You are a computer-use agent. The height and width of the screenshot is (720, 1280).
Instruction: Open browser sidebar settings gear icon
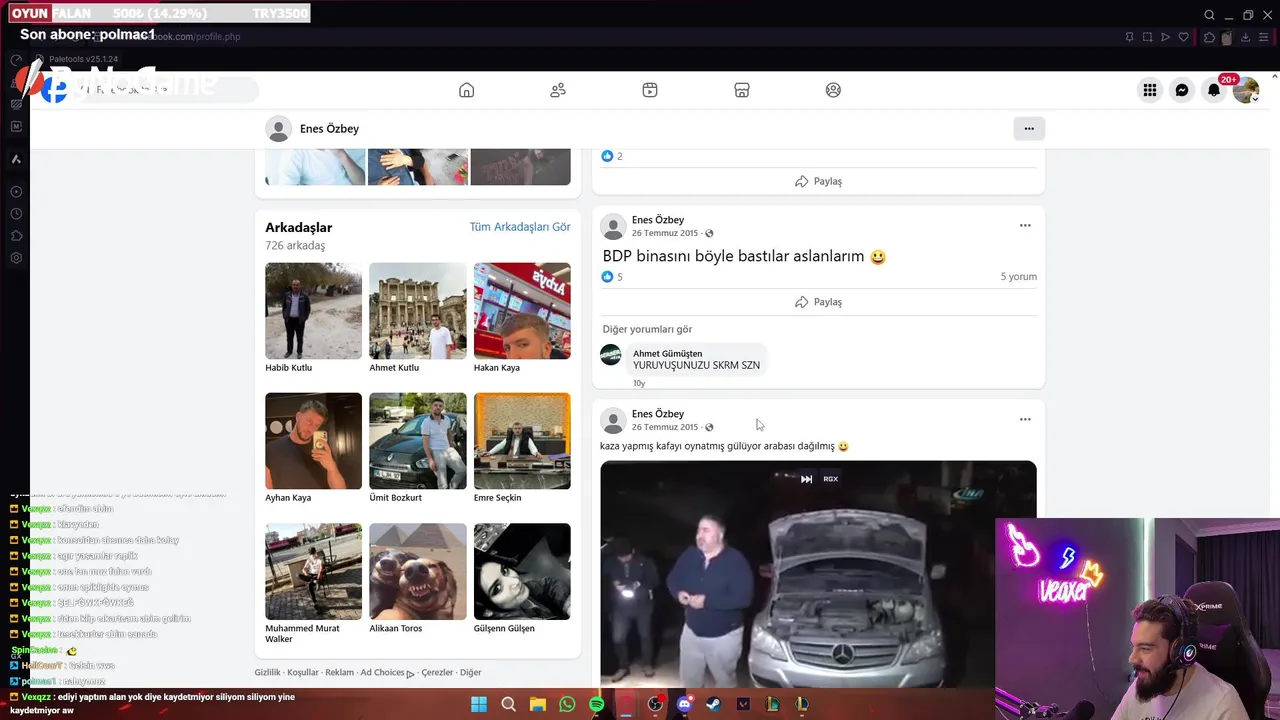tap(16, 258)
